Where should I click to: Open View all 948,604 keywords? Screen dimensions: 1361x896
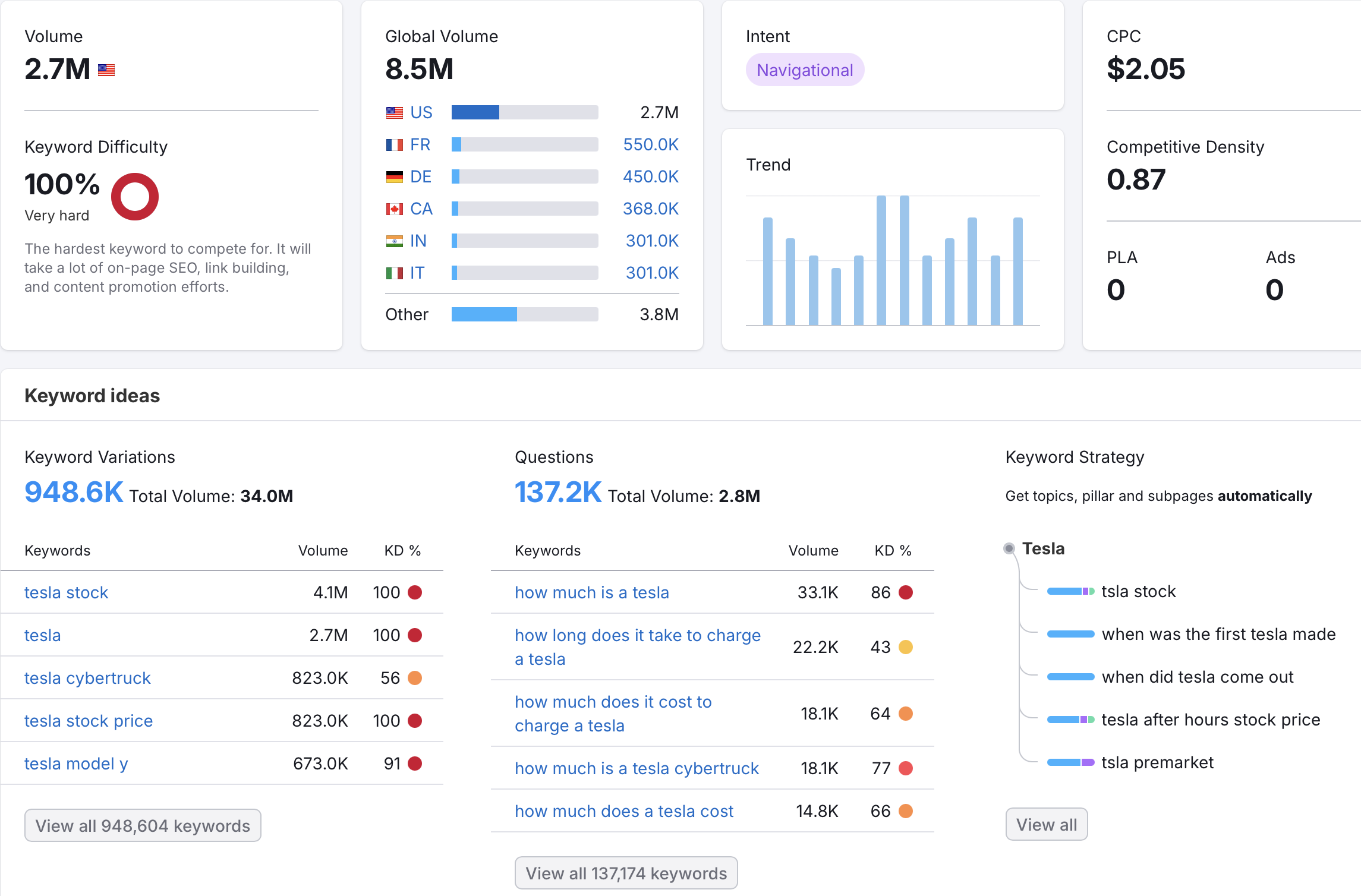point(143,825)
